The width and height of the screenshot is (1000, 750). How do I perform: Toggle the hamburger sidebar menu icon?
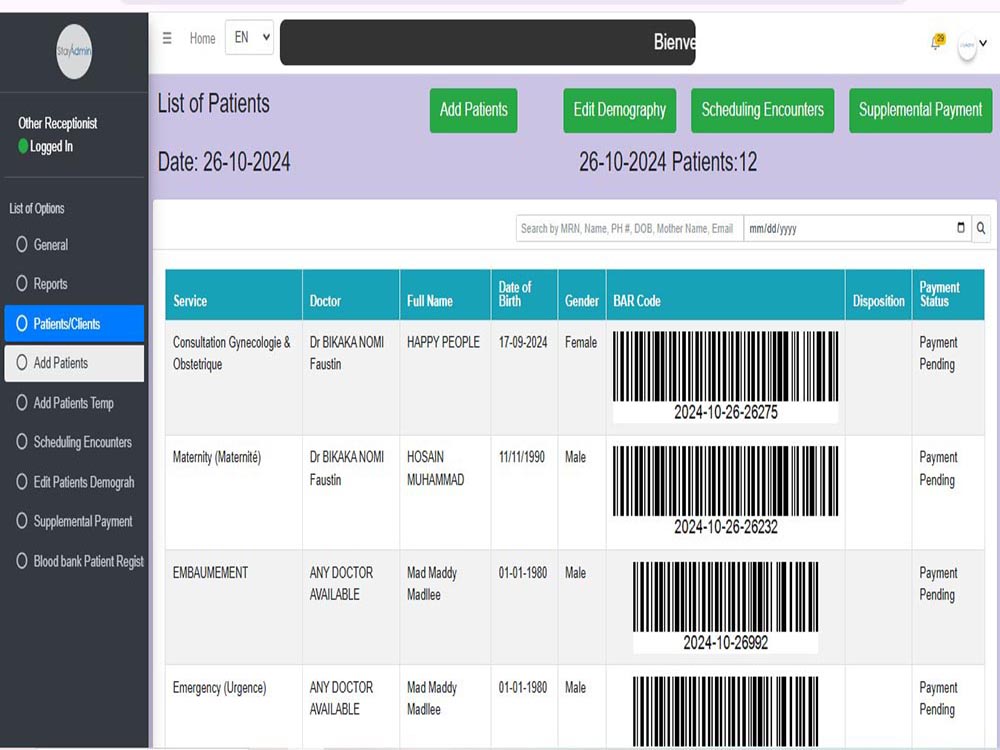[x=167, y=38]
